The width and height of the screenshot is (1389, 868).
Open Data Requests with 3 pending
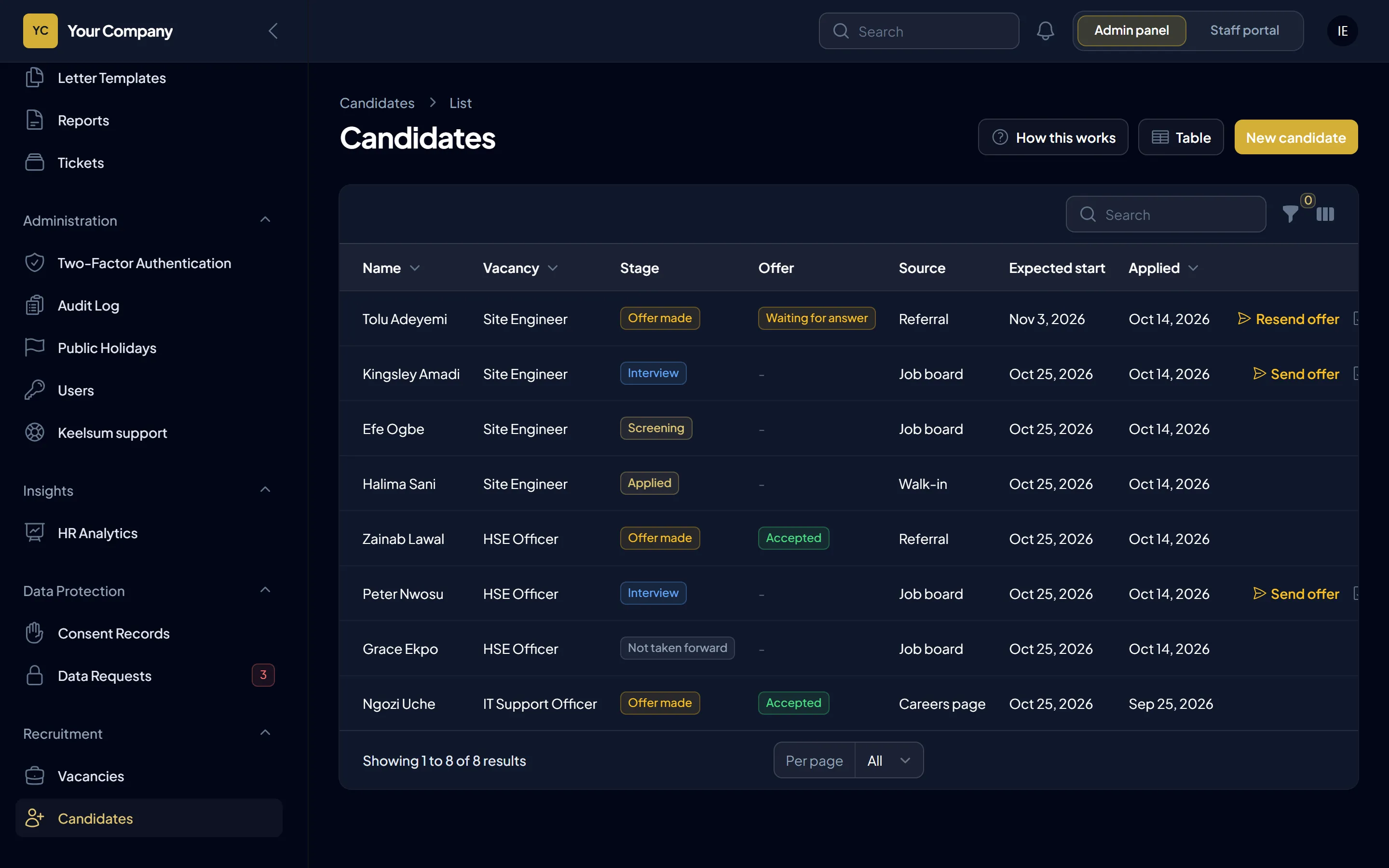(x=149, y=676)
